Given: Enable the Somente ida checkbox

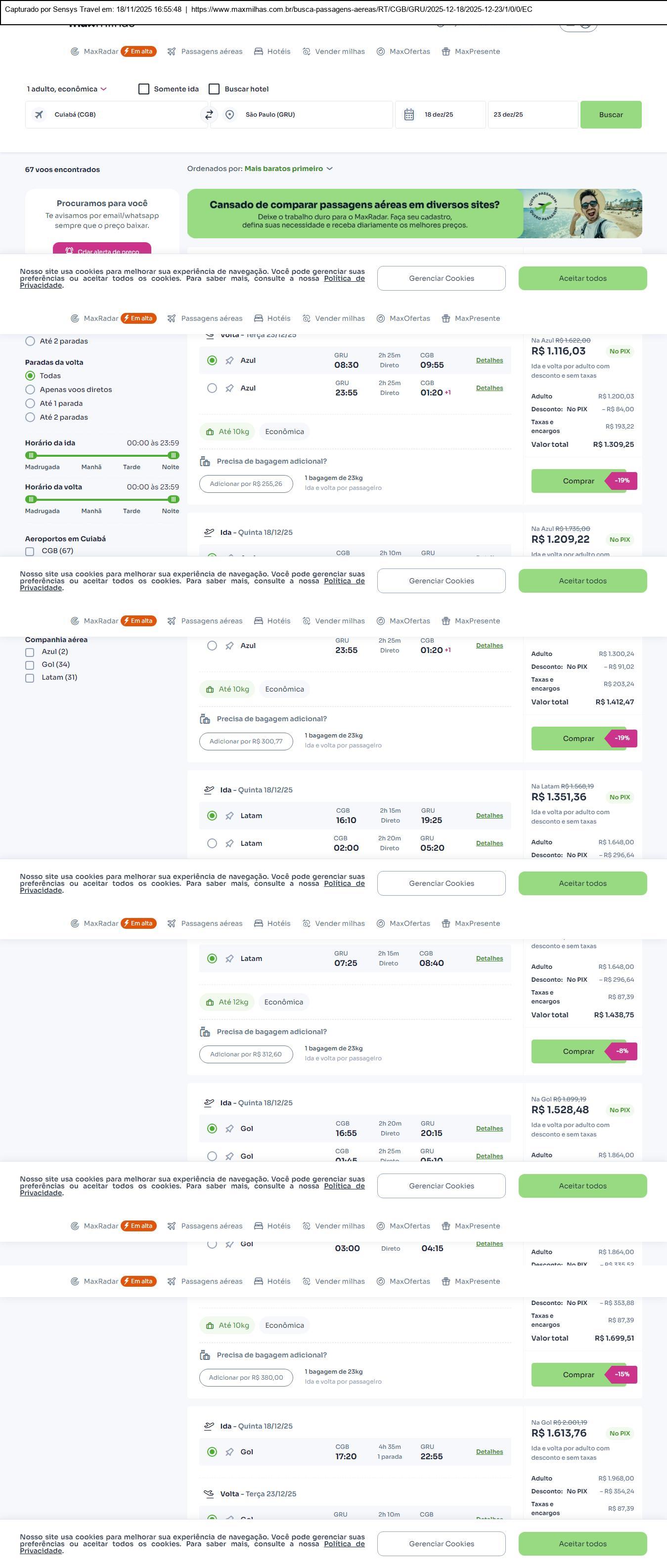Looking at the screenshot, I should tap(144, 89).
